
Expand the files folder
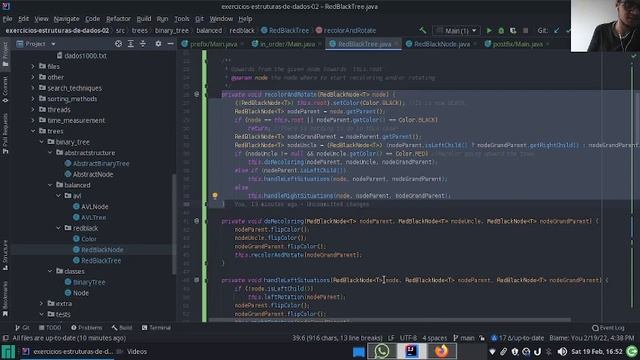(33, 66)
